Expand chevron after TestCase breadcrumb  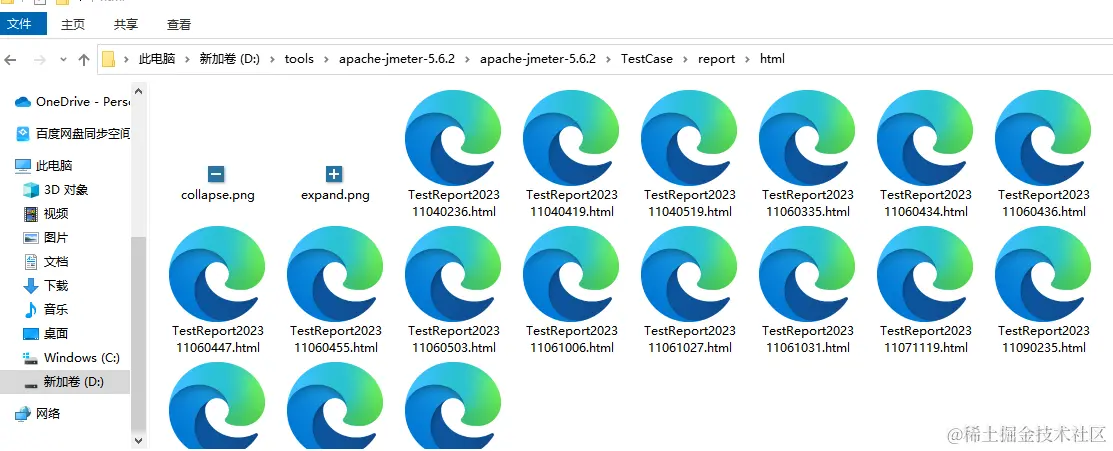point(686,59)
